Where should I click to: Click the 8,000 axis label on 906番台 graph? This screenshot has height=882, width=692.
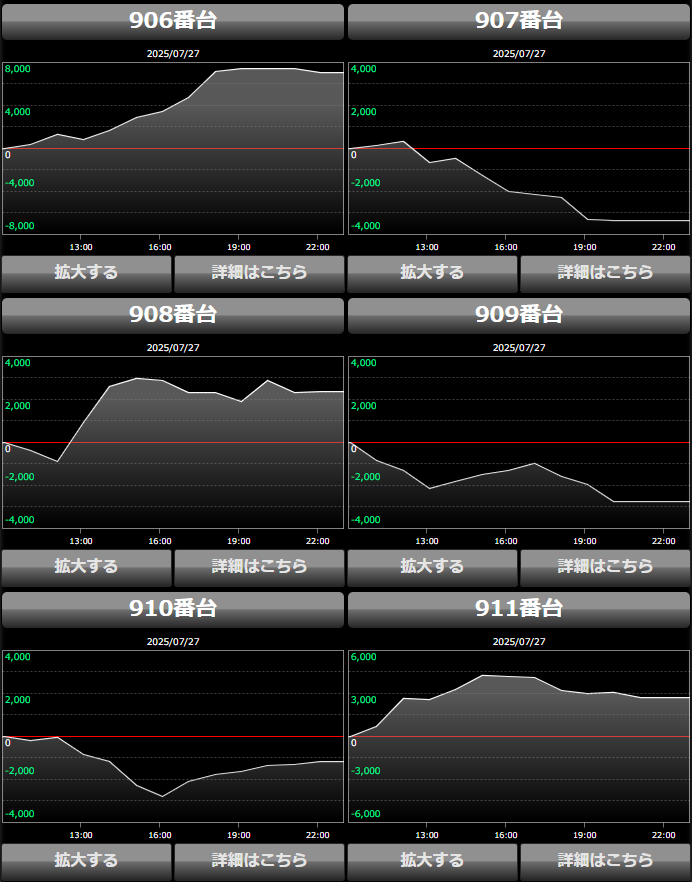pyautogui.click(x=17, y=69)
